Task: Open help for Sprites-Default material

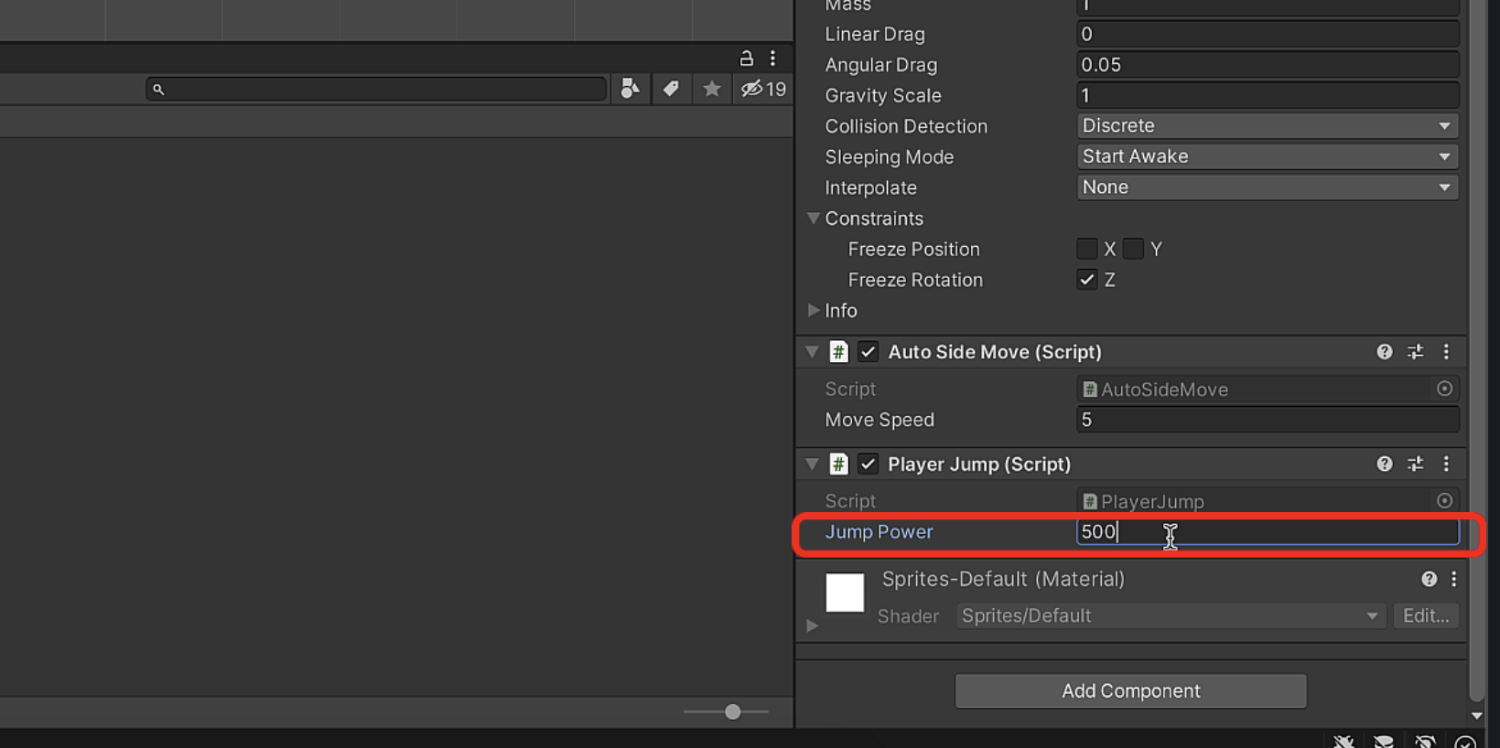Action: (x=1429, y=579)
